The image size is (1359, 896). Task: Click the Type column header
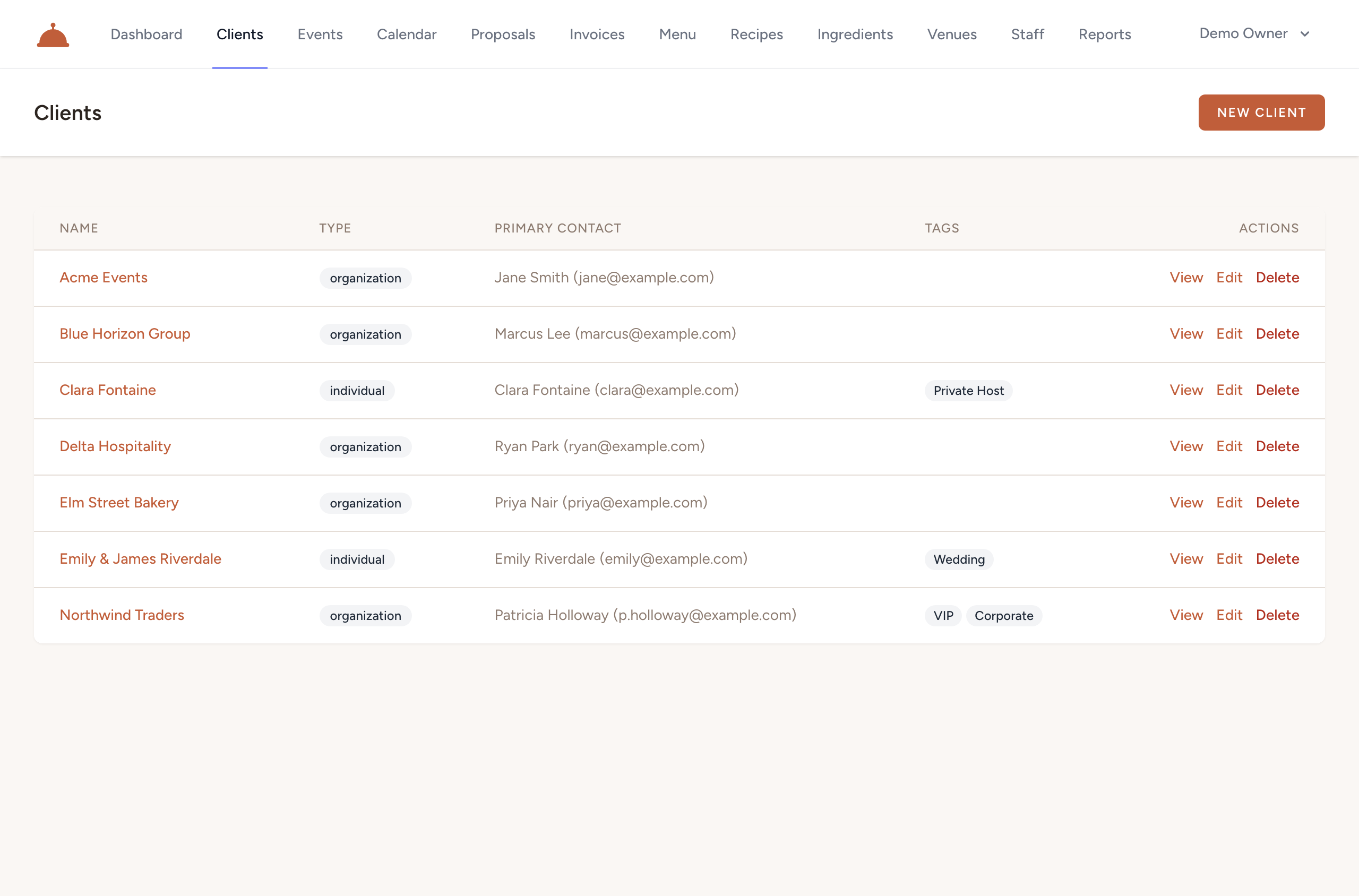(335, 229)
